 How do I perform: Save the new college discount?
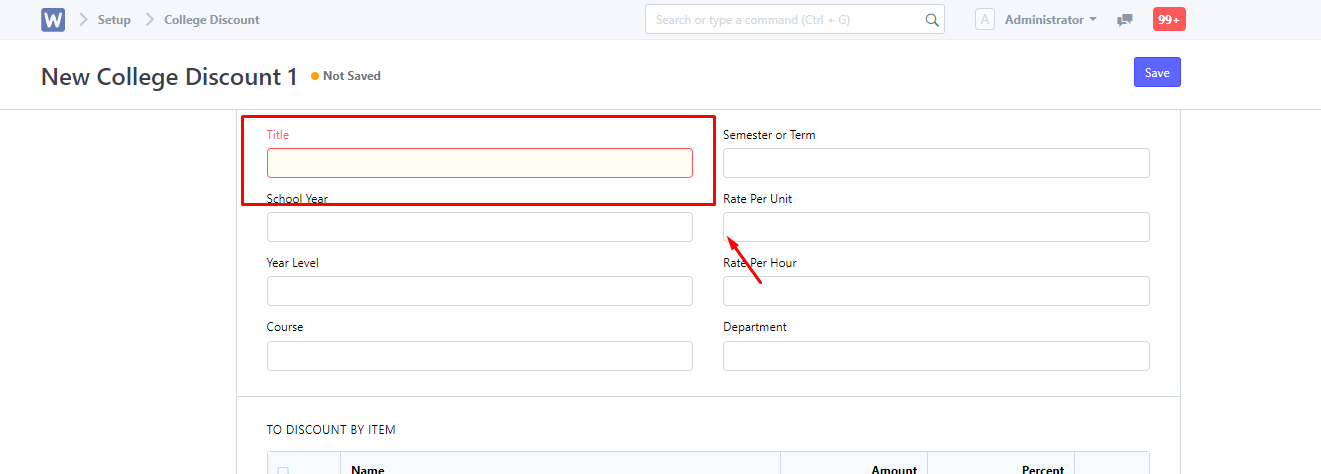1157,72
